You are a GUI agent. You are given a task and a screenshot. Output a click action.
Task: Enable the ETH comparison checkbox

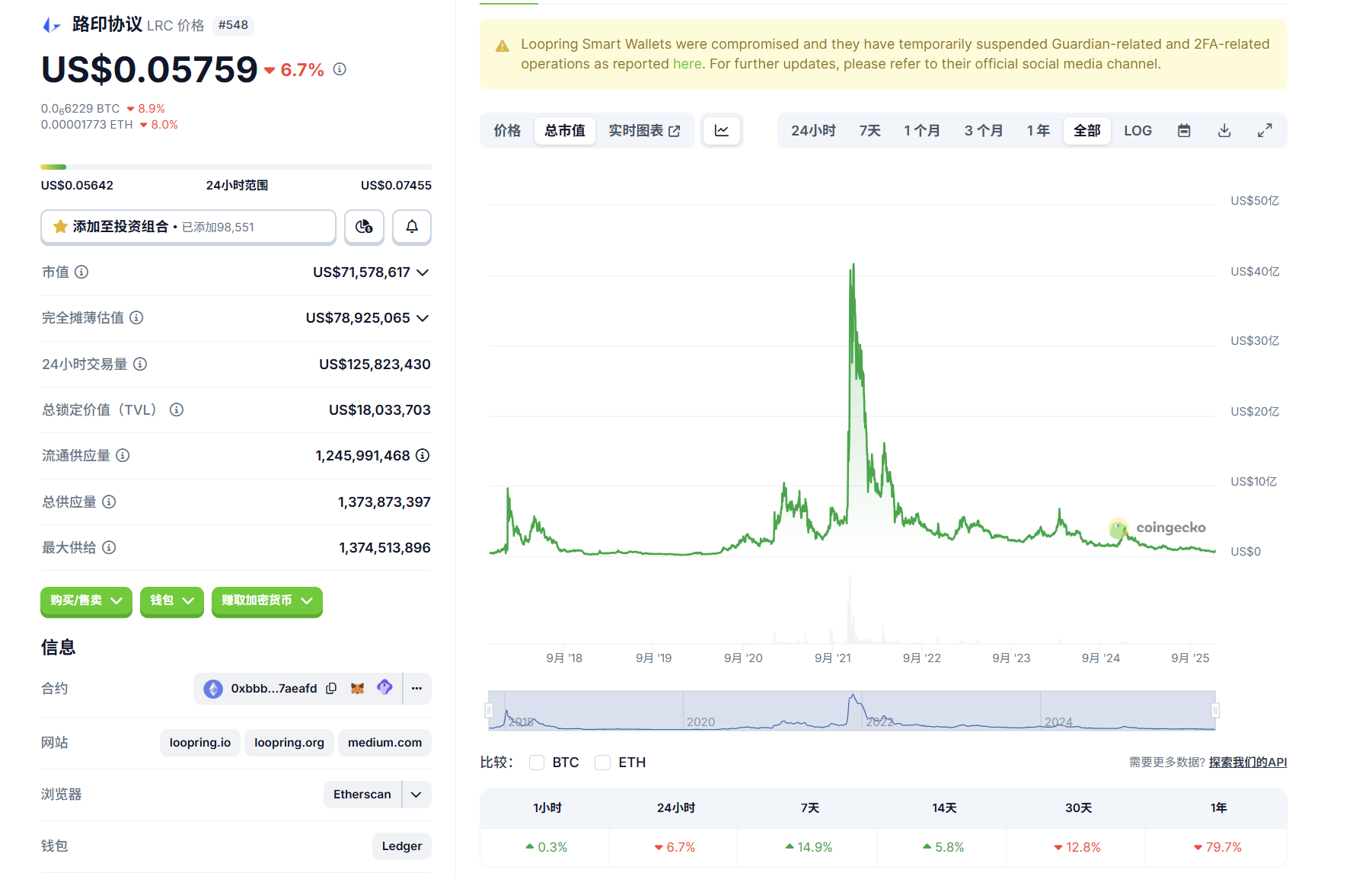point(602,763)
